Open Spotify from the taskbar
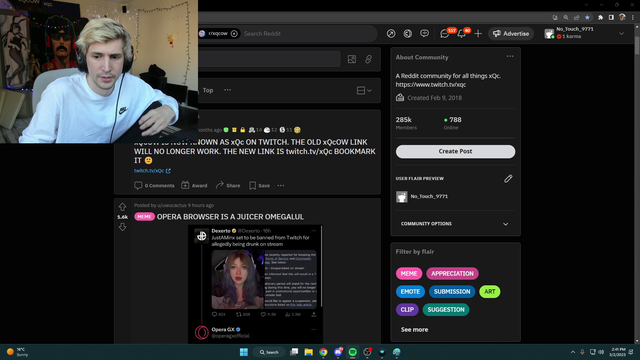 [353, 352]
